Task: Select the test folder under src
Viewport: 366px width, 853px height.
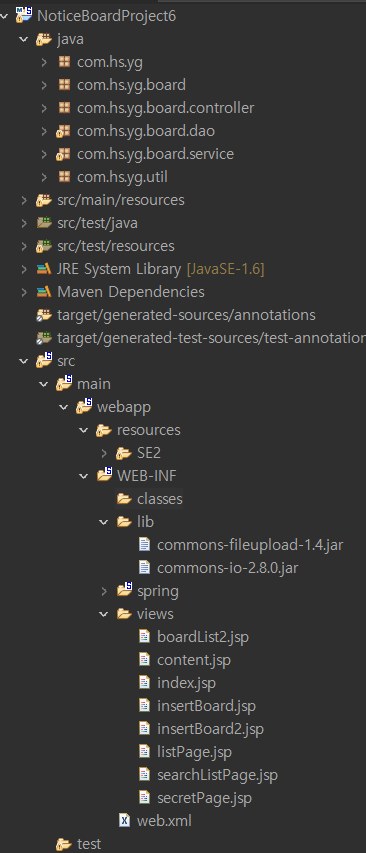Action: 89,844
